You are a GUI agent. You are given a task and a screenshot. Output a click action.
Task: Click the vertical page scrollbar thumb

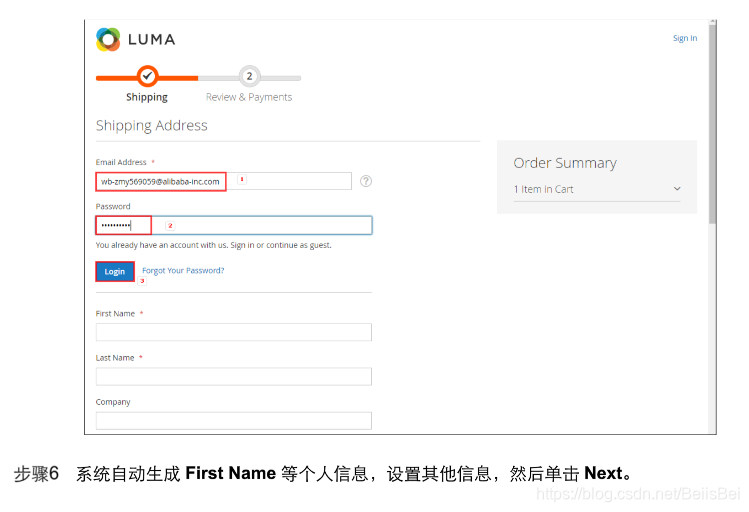[712, 122]
